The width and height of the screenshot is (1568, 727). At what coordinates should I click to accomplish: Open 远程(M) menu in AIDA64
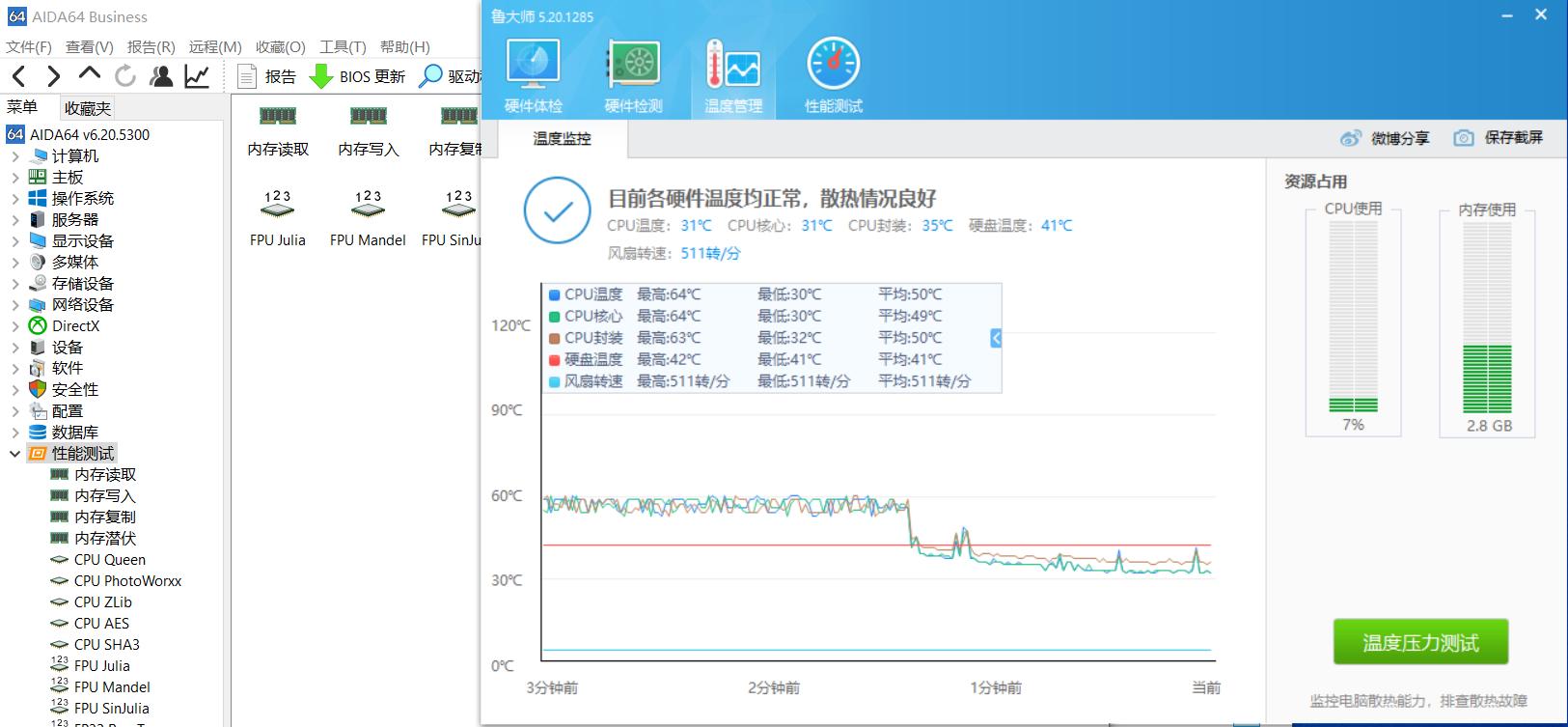click(x=215, y=46)
